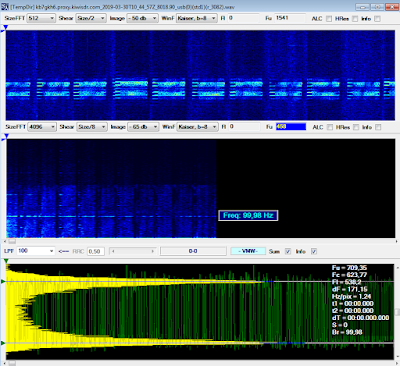Click the 'Br = 99,98' readout text

(x=347, y=332)
